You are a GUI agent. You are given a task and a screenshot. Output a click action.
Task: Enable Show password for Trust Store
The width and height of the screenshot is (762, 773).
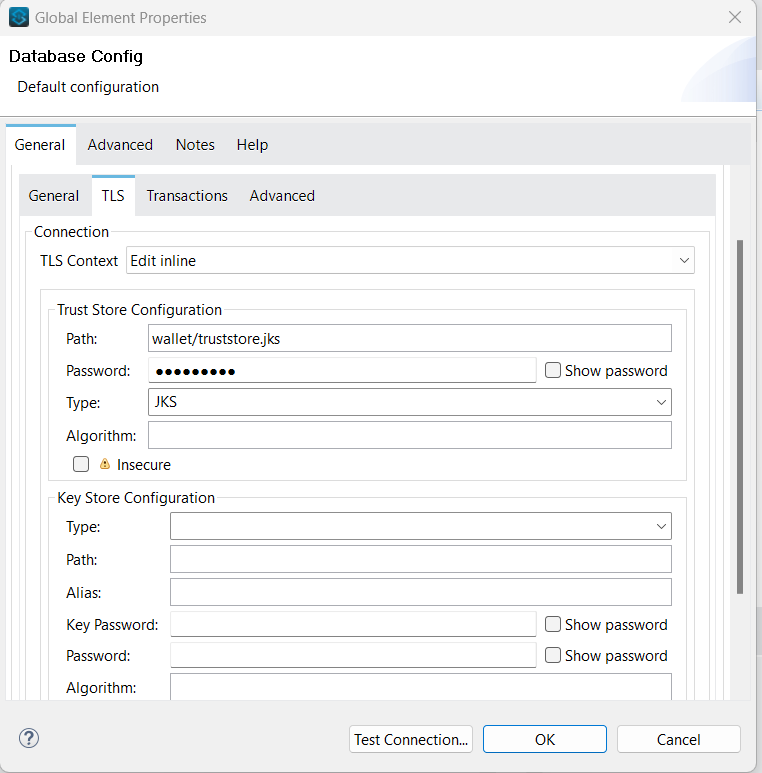click(x=553, y=370)
